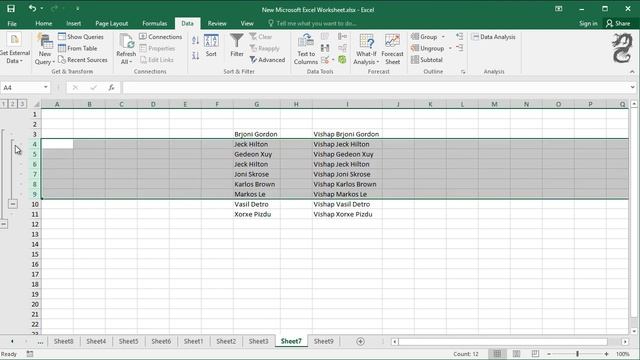Click Sign in link

coord(588,23)
